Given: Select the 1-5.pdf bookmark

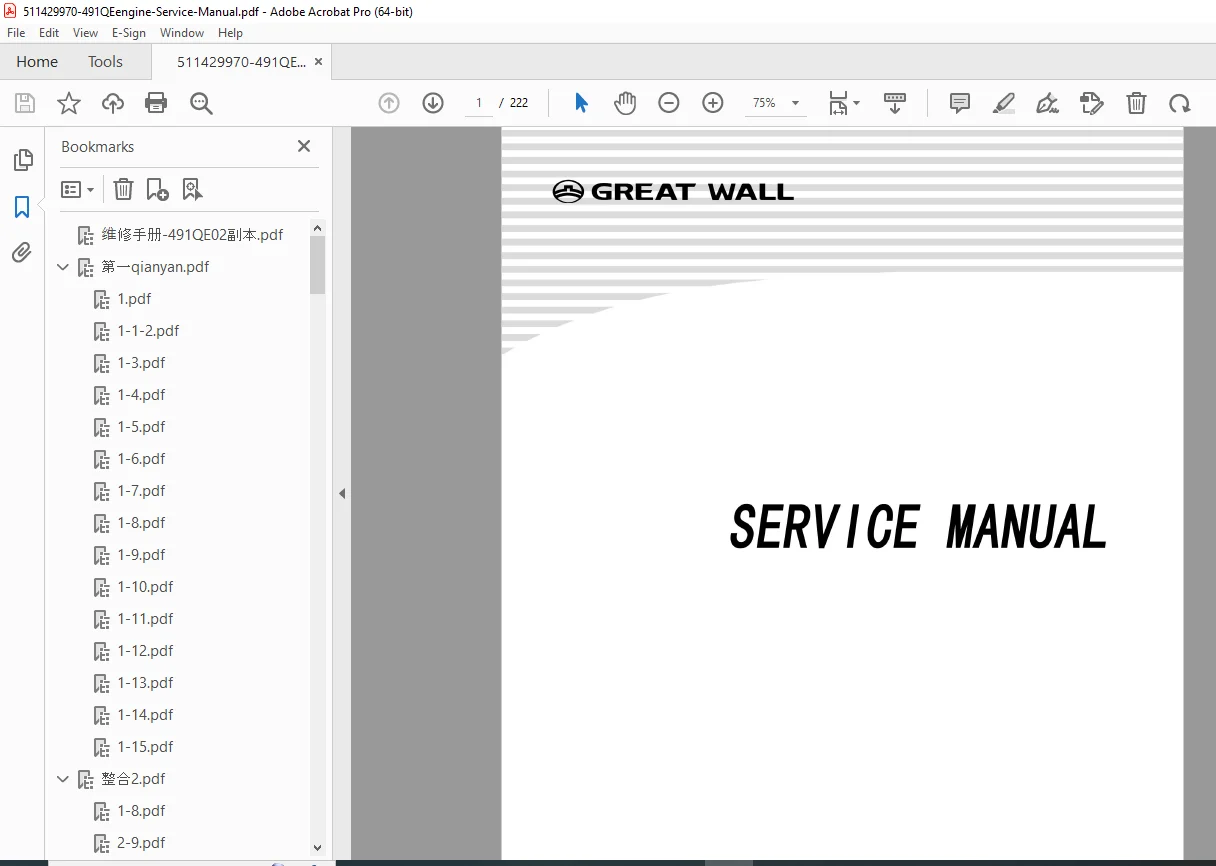Looking at the screenshot, I should [x=141, y=427].
